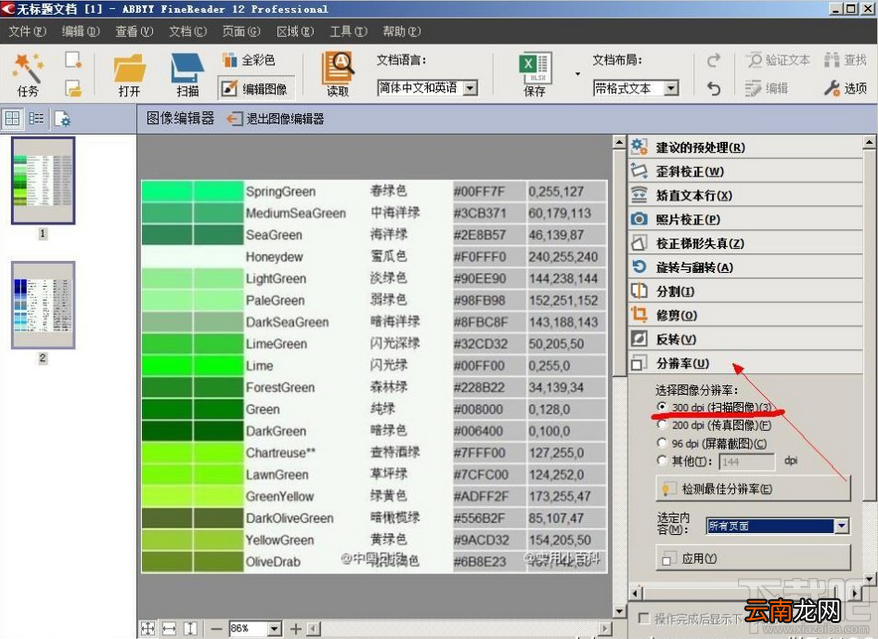The width and height of the screenshot is (878, 639).
Task: Click 检测最佳分辨率 button
Action: tap(753, 489)
